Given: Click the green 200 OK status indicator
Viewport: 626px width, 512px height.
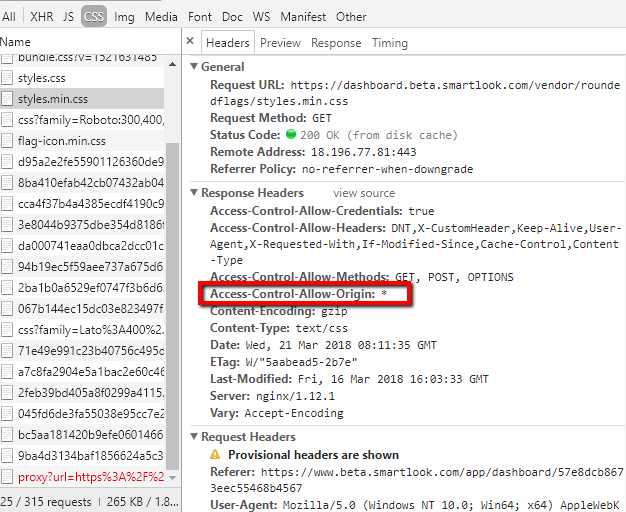Looking at the screenshot, I should pos(291,134).
